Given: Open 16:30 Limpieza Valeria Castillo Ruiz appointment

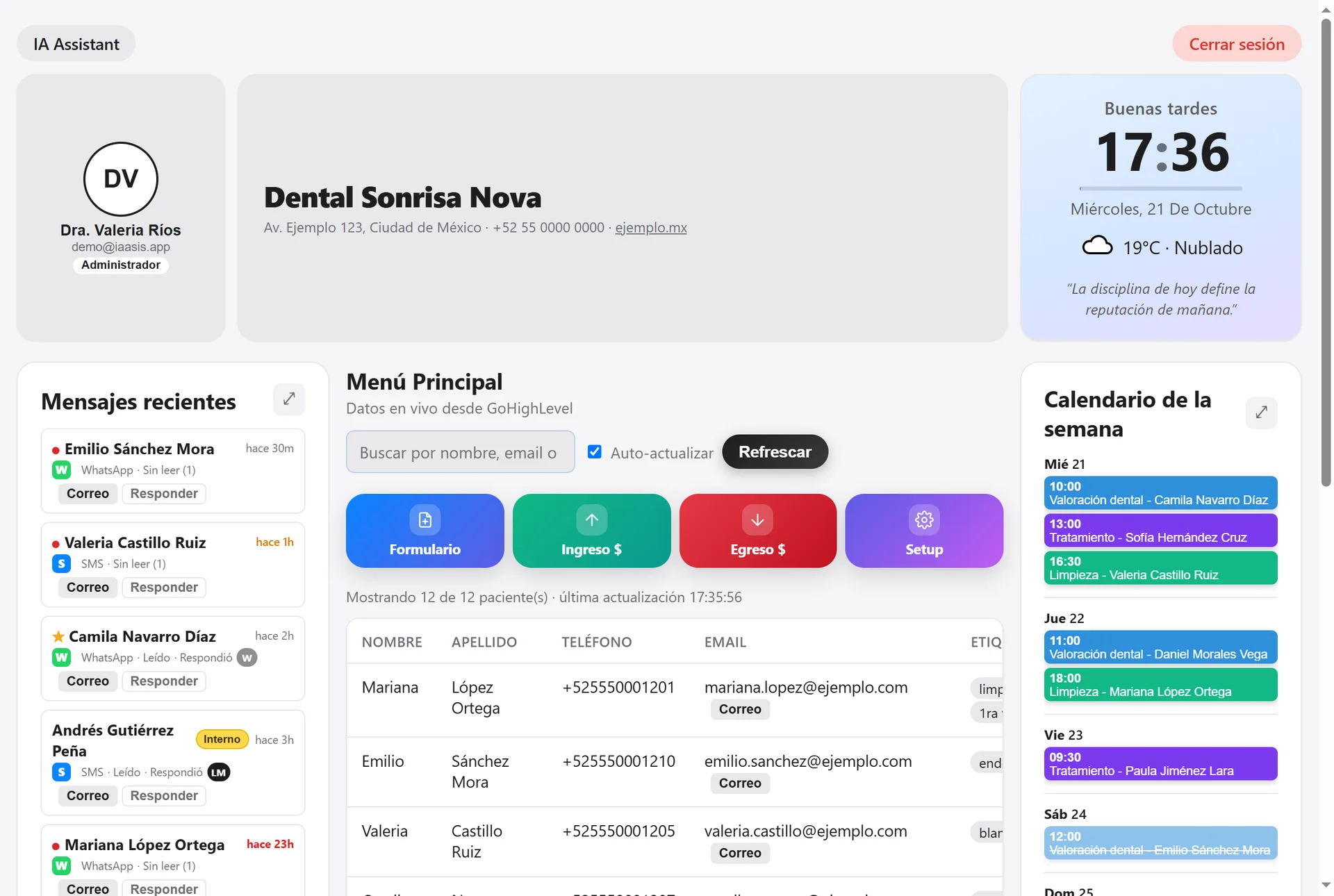Looking at the screenshot, I should pyautogui.click(x=1160, y=568).
